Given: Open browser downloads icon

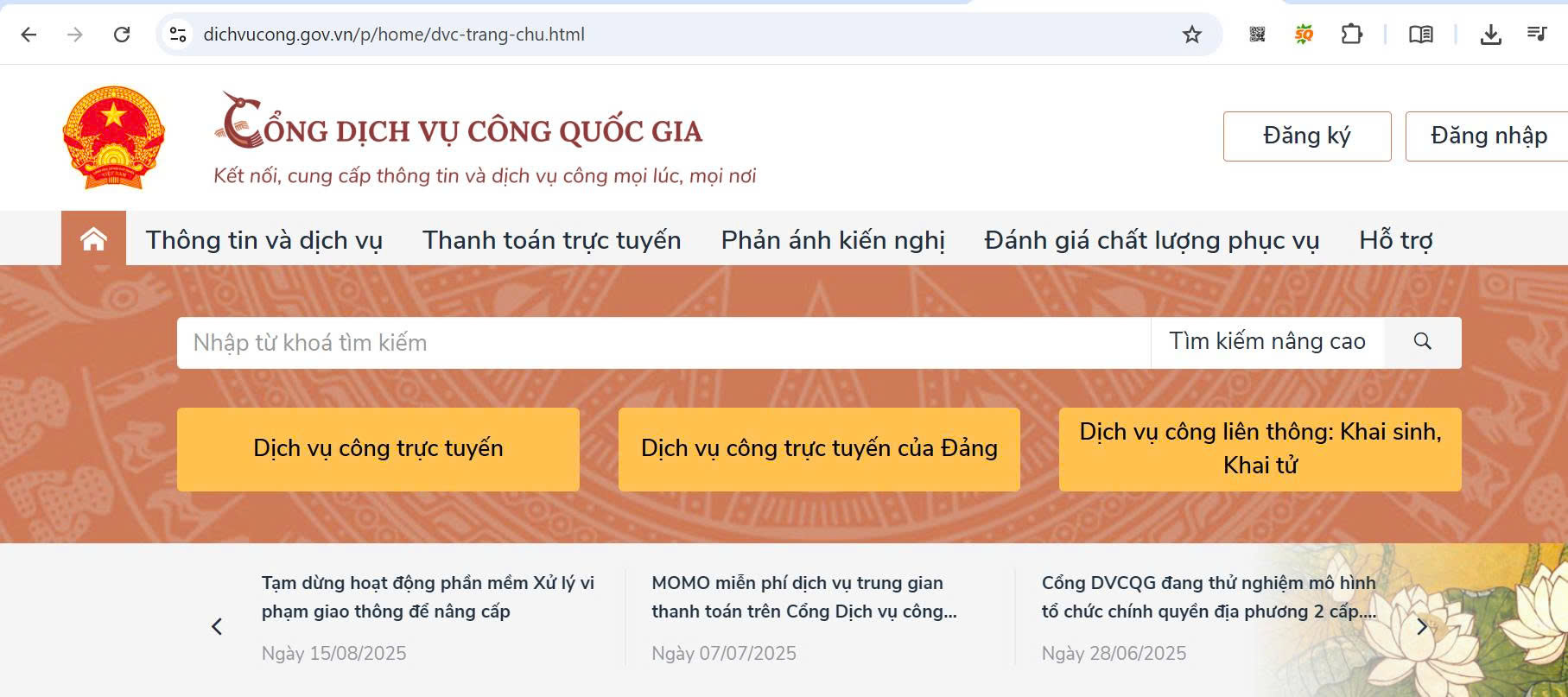Looking at the screenshot, I should [x=1490, y=35].
